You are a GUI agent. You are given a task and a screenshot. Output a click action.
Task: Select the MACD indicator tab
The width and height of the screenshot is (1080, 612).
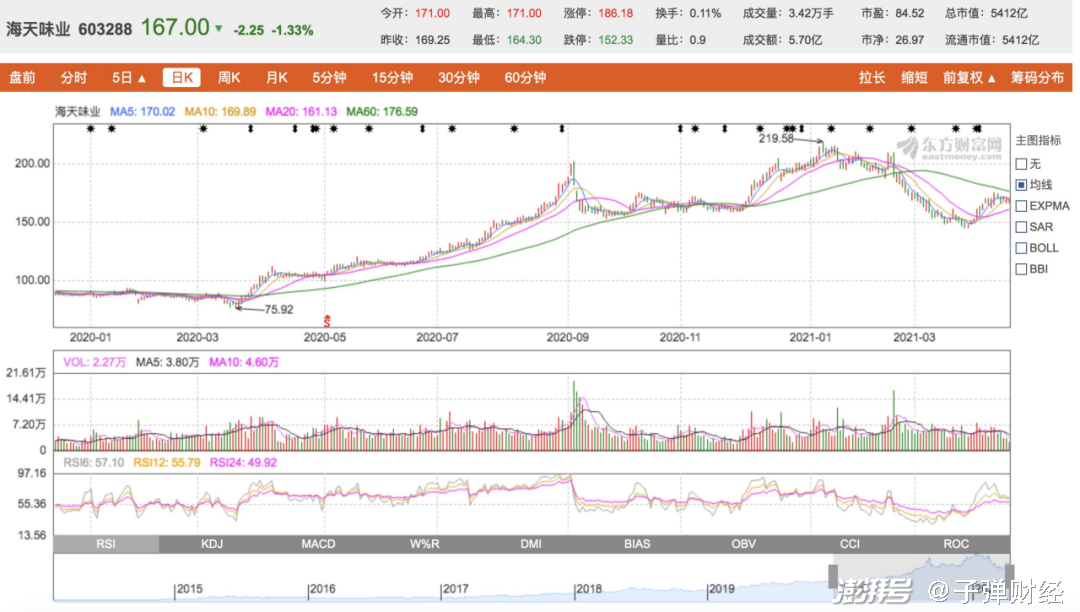(x=318, y=544)
